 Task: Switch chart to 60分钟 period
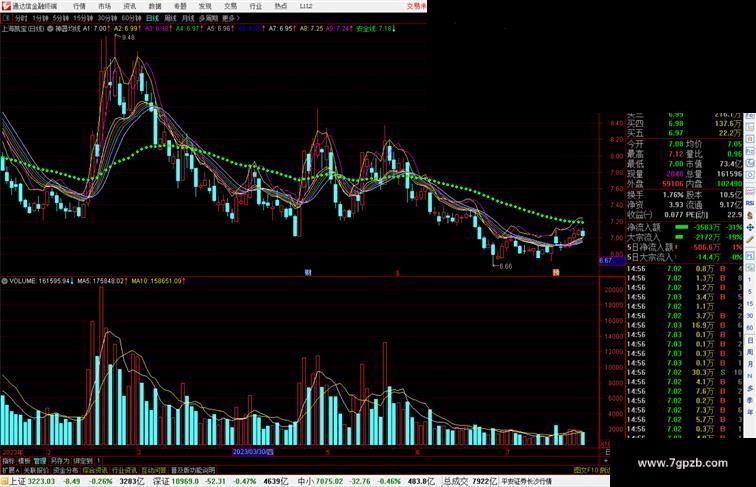(x=131, y=18)
